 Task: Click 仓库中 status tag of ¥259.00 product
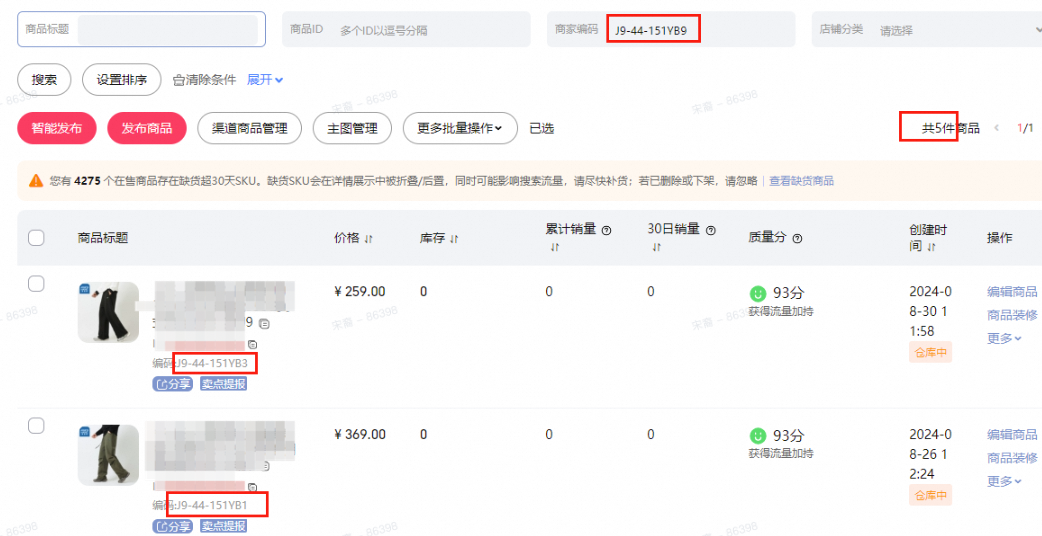[930, 353]
